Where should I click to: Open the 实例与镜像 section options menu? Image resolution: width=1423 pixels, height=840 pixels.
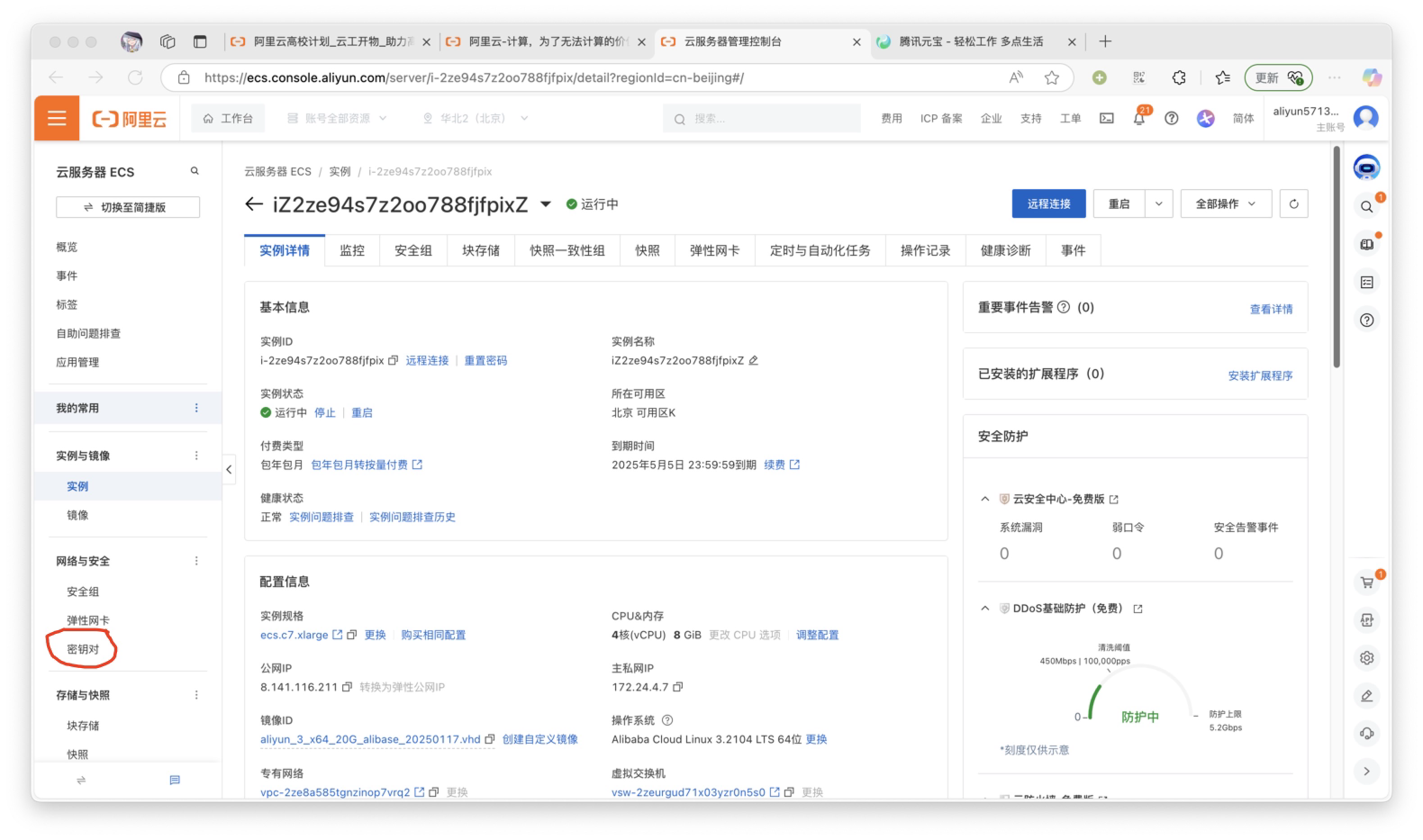point(196,456)
